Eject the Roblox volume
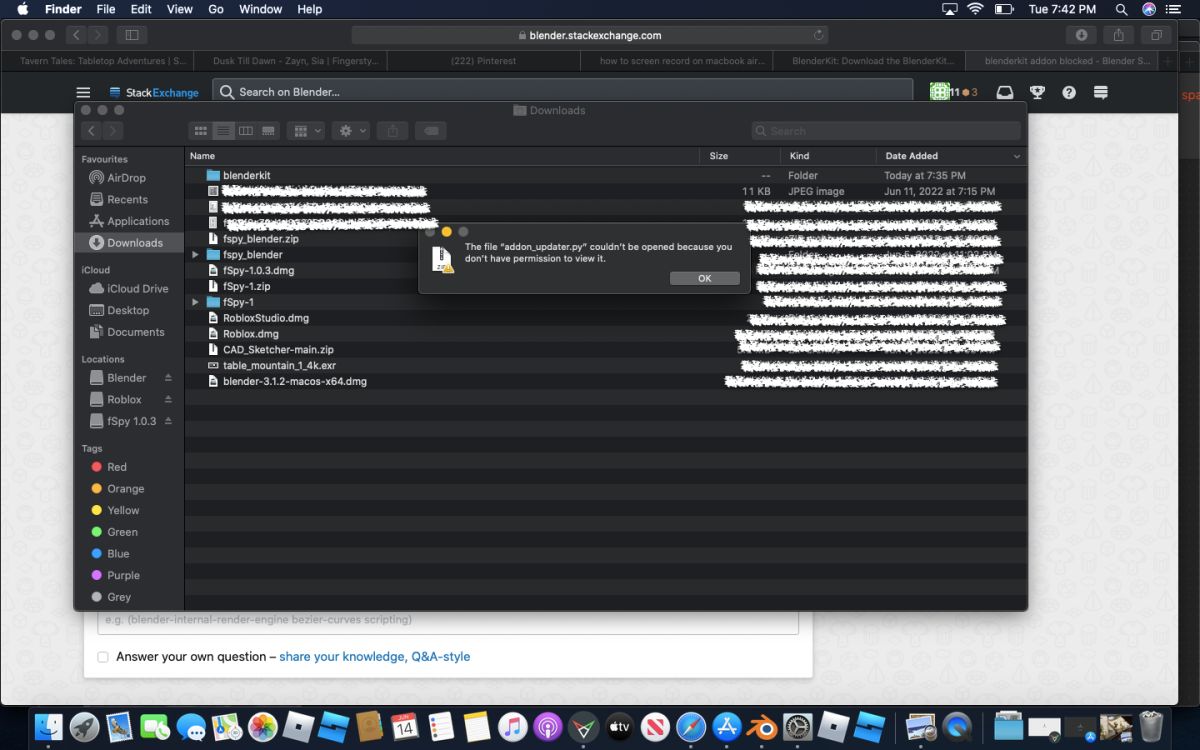The height and width of the screenshot is (750, 1200). point(168,400)
